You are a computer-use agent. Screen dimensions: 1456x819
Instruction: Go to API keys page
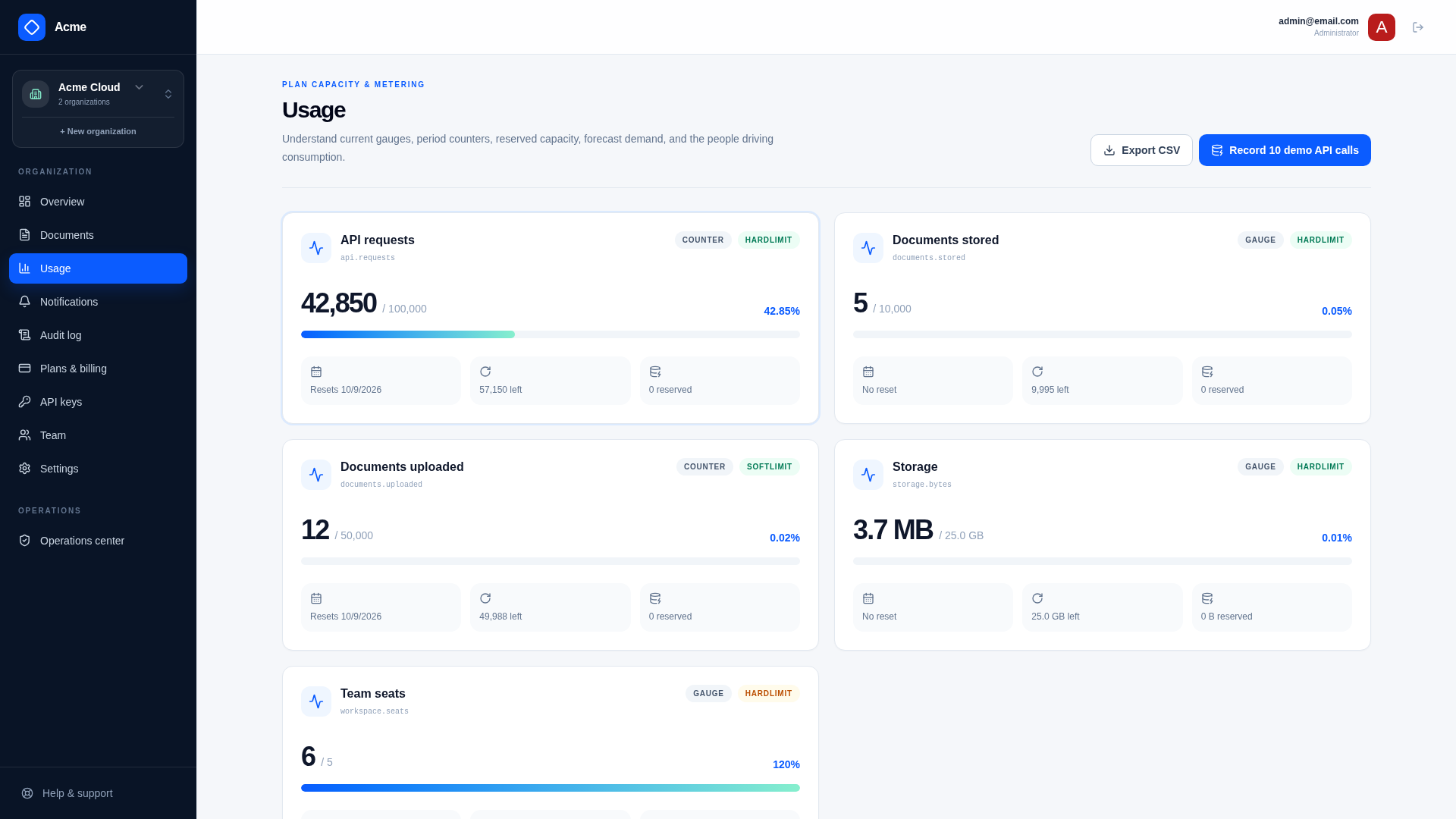point(98,402)
